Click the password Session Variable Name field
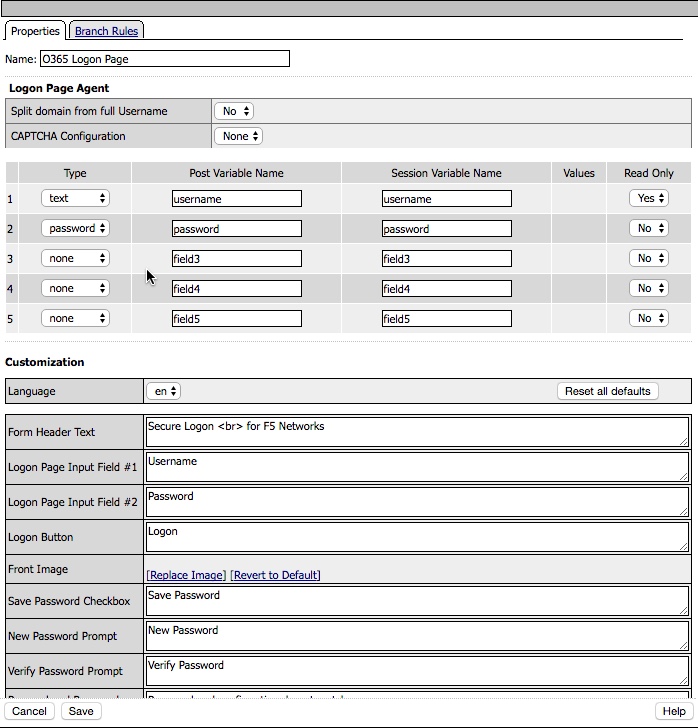Viewport: 698px width, 728px height. point(446,229)
